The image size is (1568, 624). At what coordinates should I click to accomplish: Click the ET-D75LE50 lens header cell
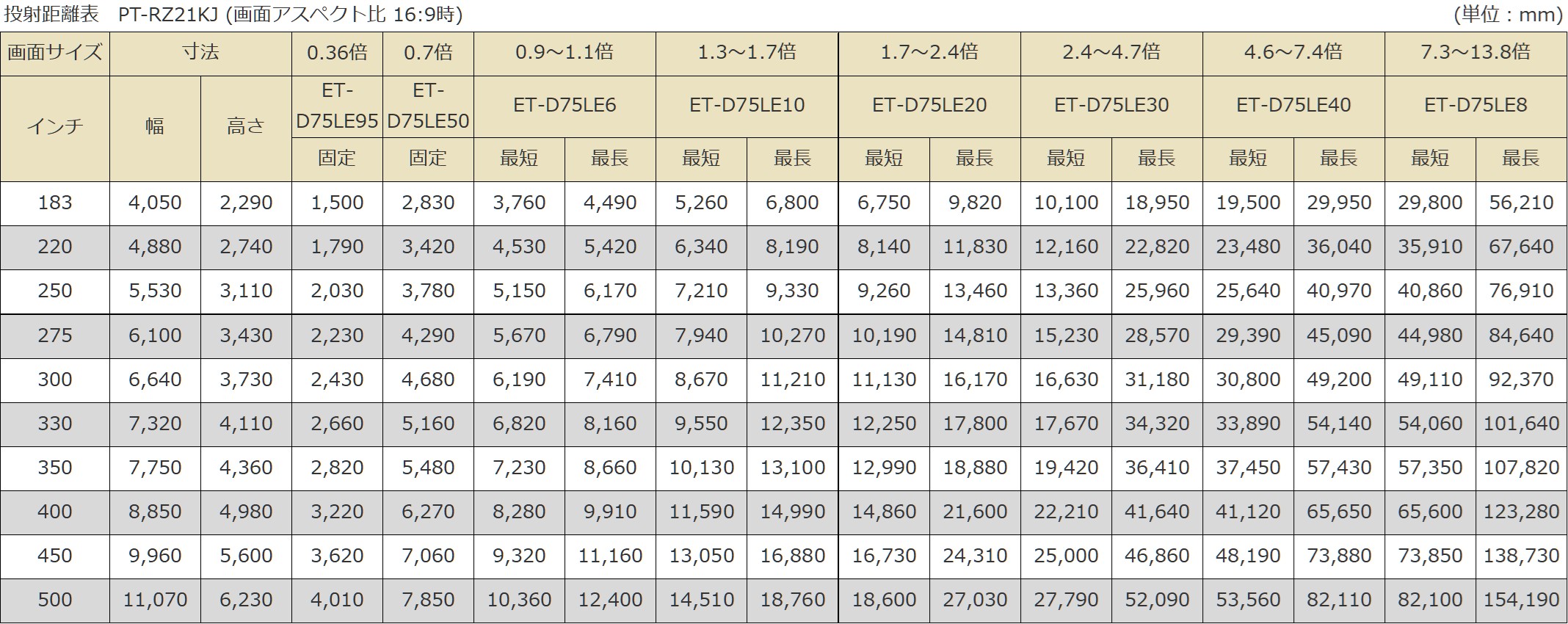pos(428,106)
